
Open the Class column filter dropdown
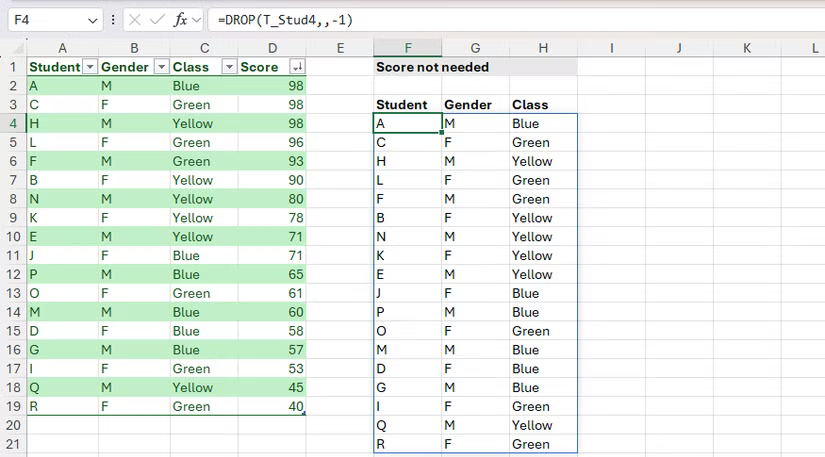[229, 67]
